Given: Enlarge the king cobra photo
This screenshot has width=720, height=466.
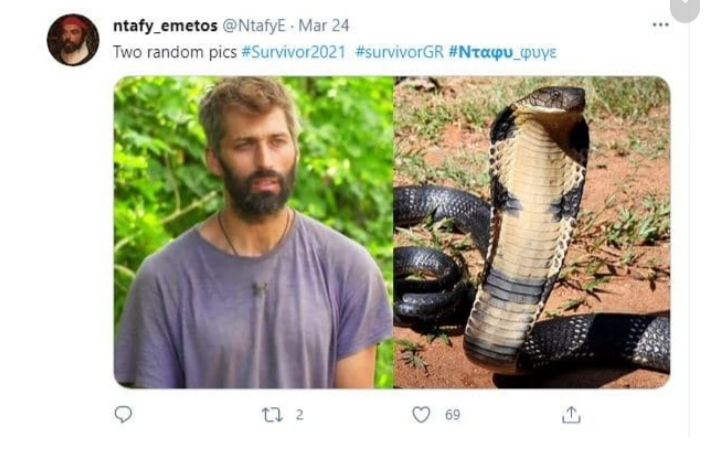Looking at the screenshot, I should pyautogui.click(x=532, y=232).
